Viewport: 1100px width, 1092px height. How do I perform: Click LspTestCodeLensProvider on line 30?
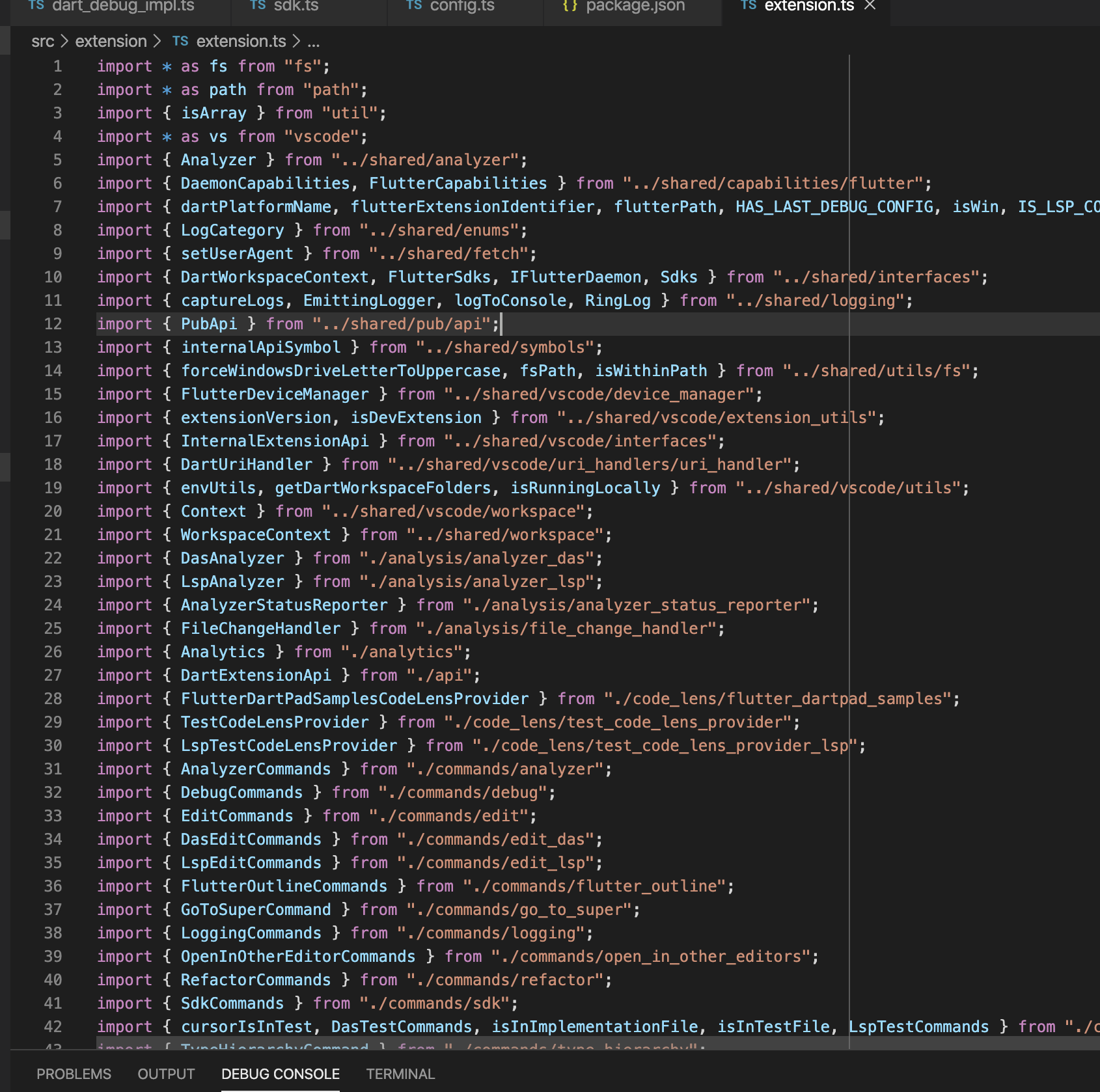289,746
